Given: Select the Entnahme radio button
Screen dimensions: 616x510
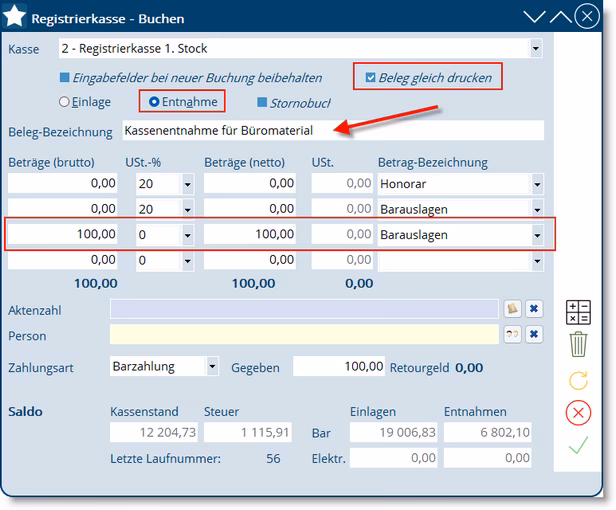Looking at the screenshot, I should click(x=154, y=102).
